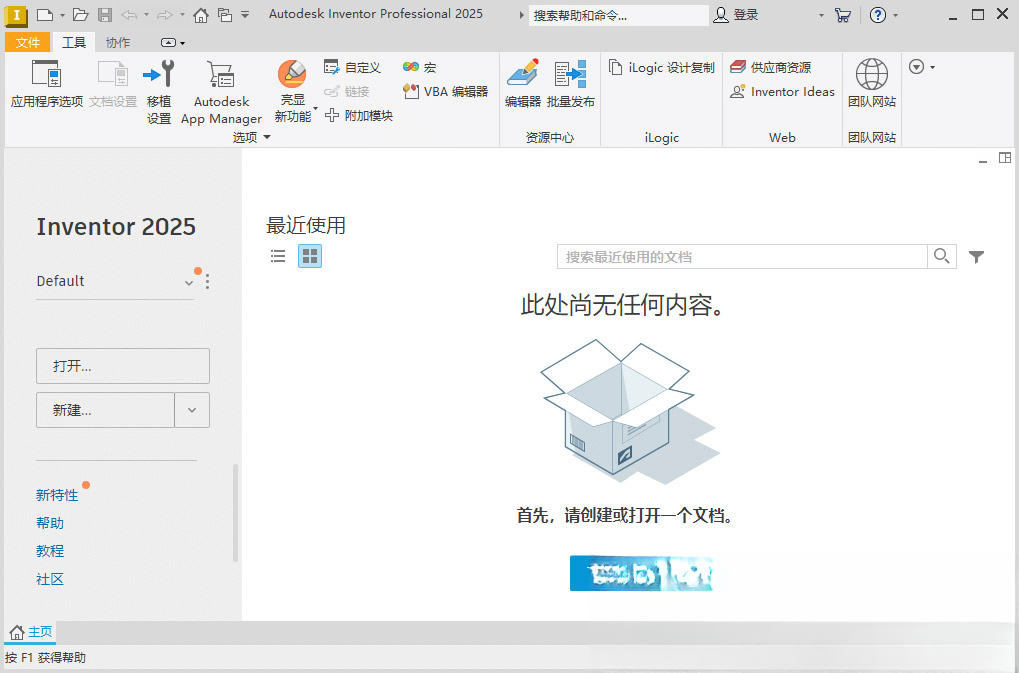
Task: Click the search magnifier for recent documents
Action: pyautogui.click(x=942, y=256)
